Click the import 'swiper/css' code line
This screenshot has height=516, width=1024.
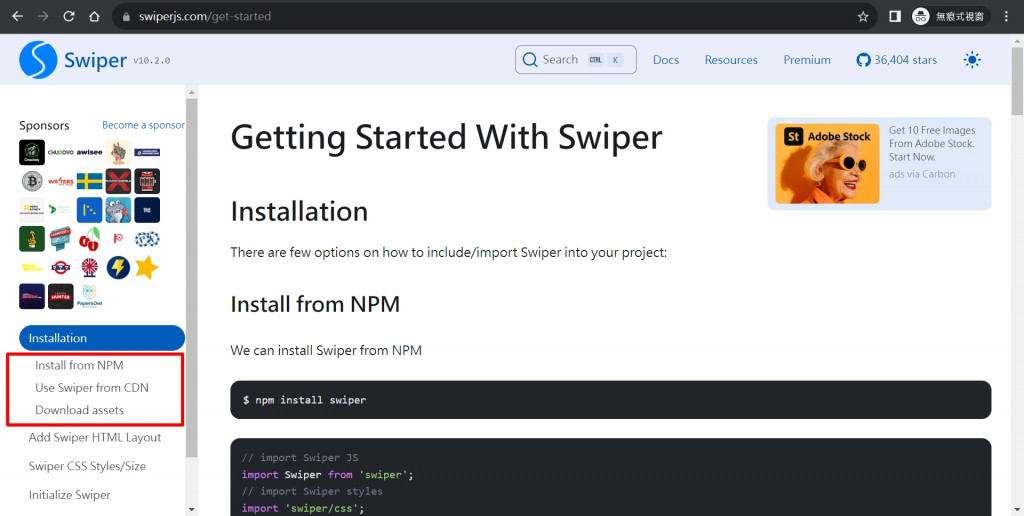point(302,508)
